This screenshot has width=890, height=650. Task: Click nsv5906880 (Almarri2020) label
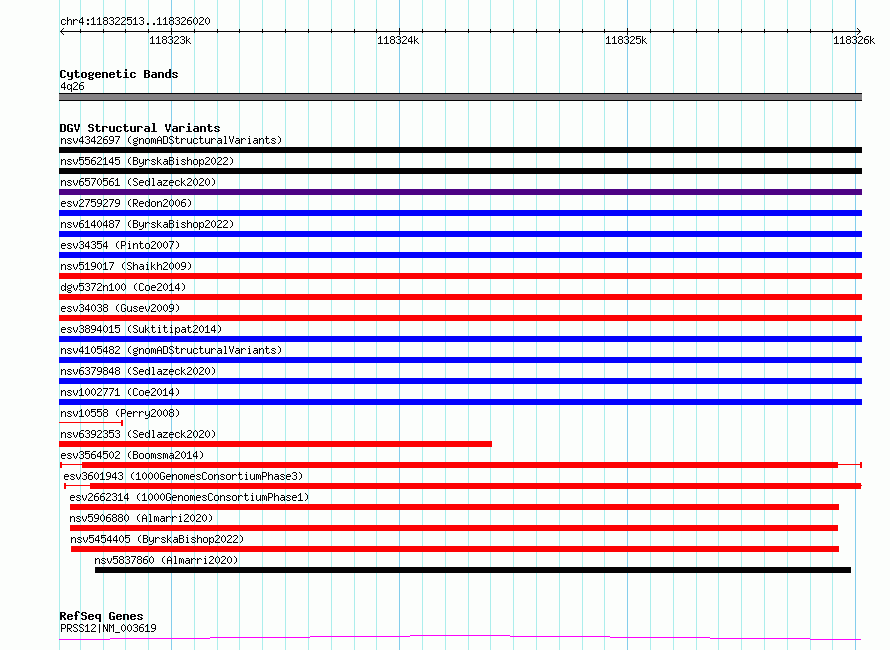(141, 518)
